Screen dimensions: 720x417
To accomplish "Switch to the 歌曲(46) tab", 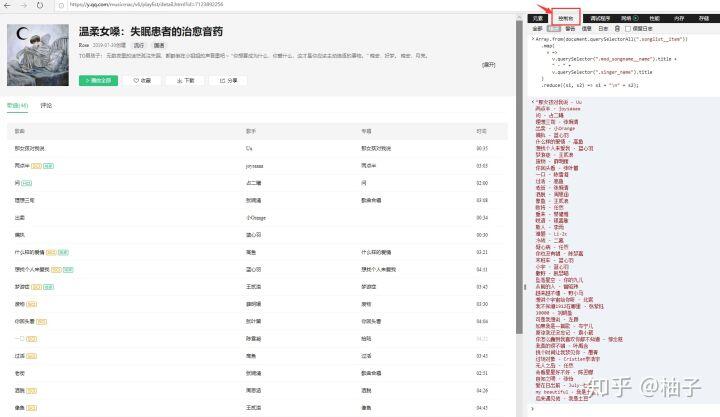I will [x=17, y=106].
